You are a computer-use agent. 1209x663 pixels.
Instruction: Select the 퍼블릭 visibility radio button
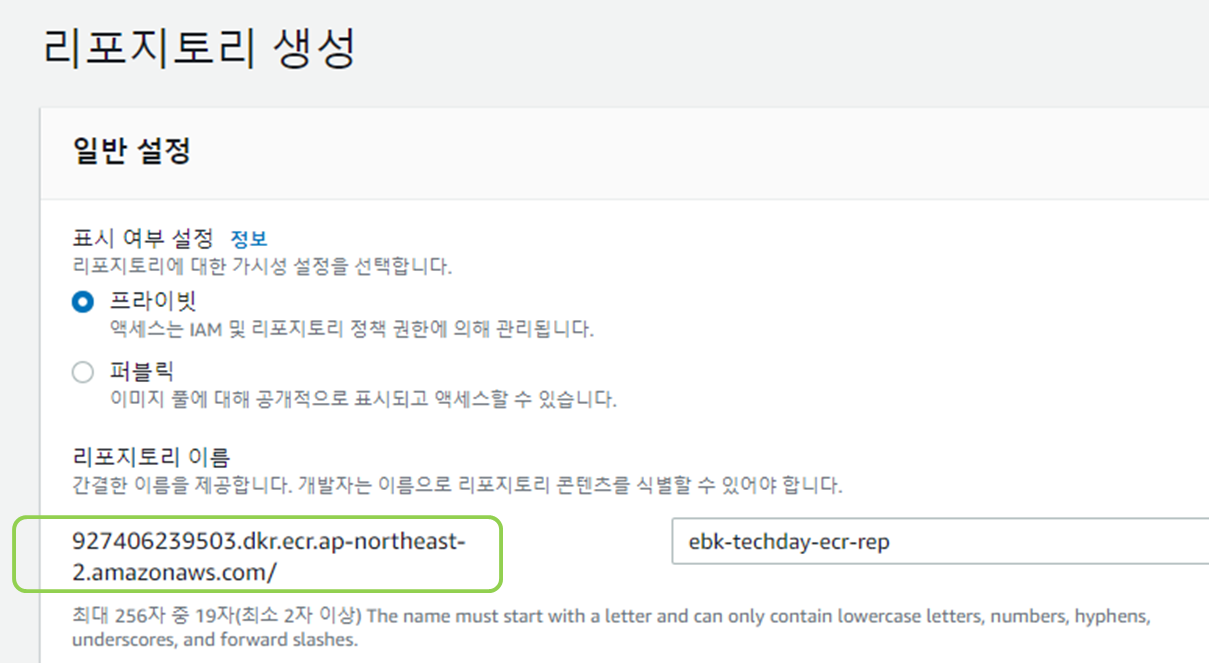click(x=82, y=371)
